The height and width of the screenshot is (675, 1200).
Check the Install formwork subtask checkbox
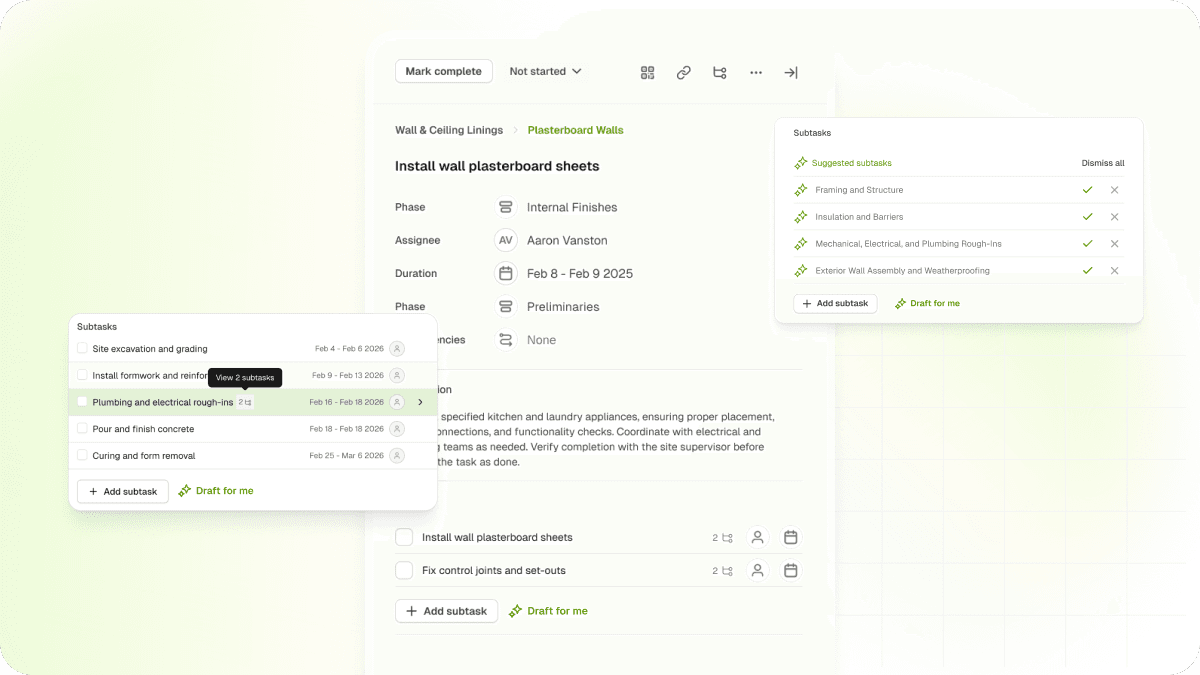pos(82,375)
